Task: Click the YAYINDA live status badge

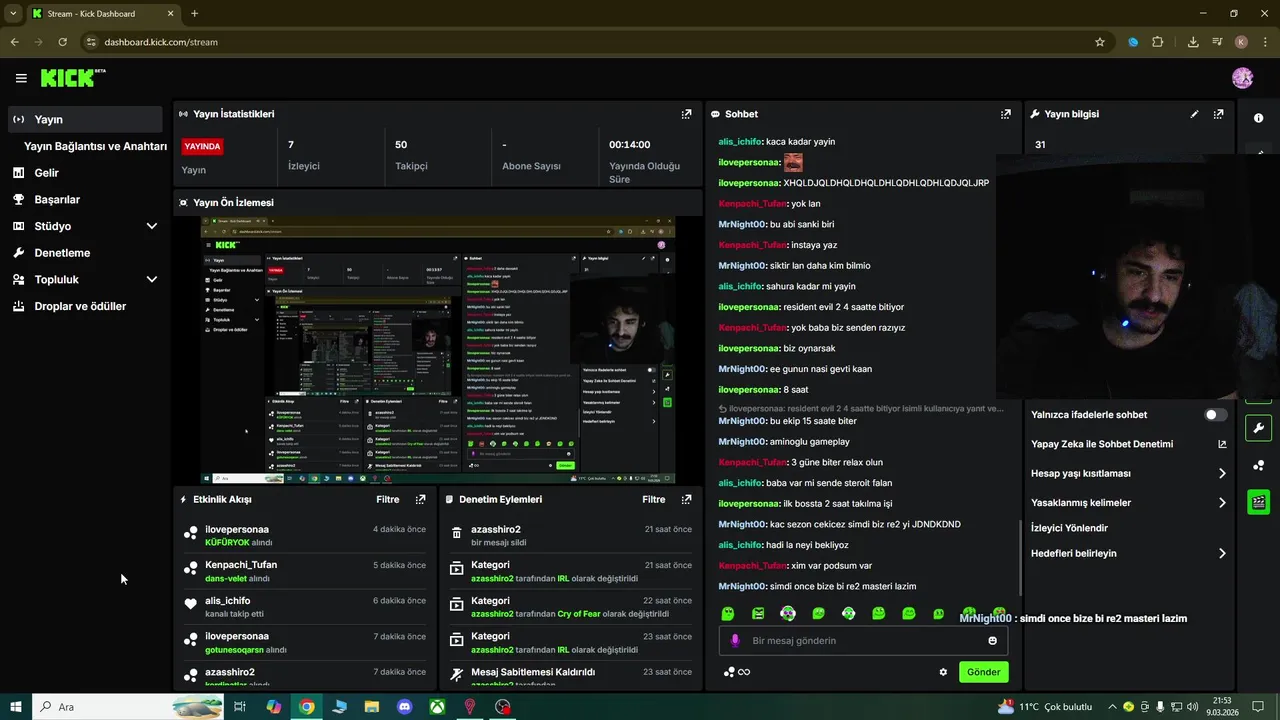Action: [x=202, y=146]
